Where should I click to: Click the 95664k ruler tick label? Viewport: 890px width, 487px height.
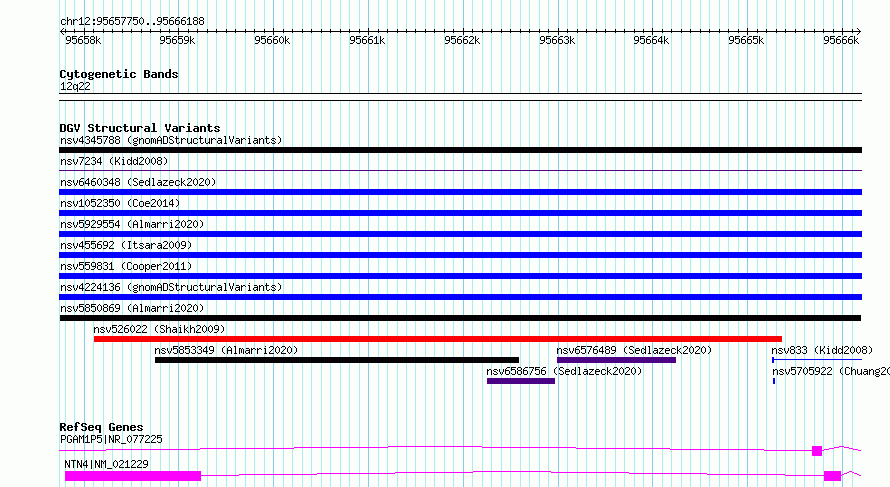tap(651, 40)
